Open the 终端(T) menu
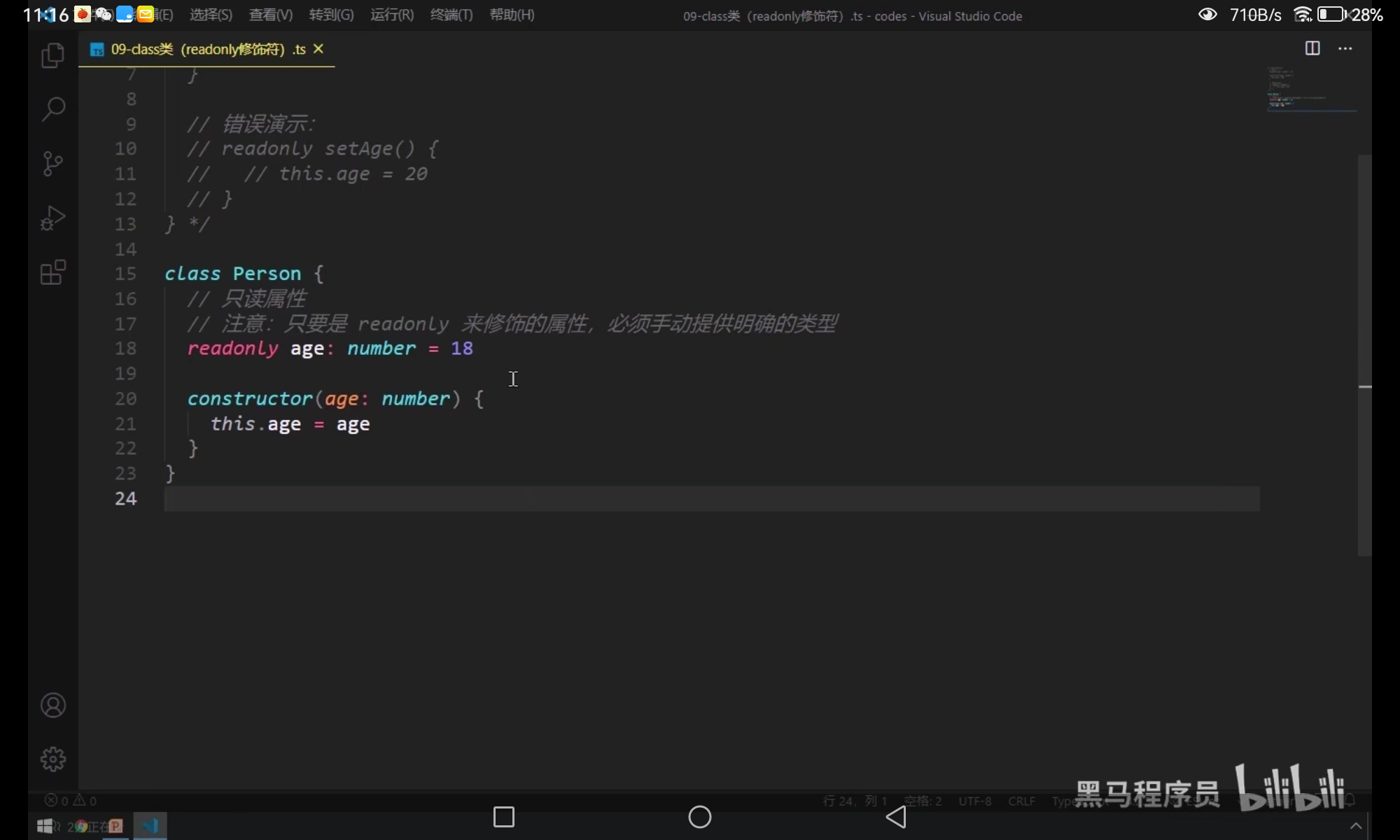This screenshot has width=1400, height=840. (x=451, y=15)
